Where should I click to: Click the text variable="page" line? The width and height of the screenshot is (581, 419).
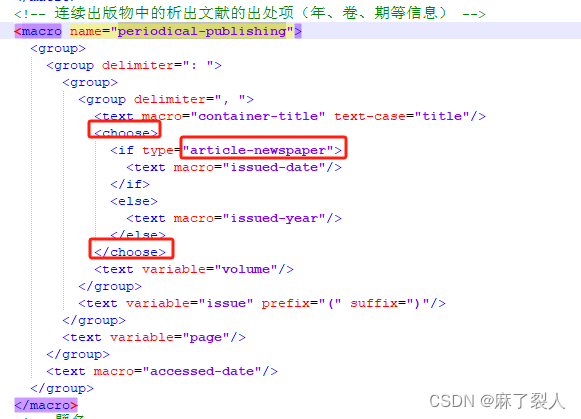[x=154, y=337]
